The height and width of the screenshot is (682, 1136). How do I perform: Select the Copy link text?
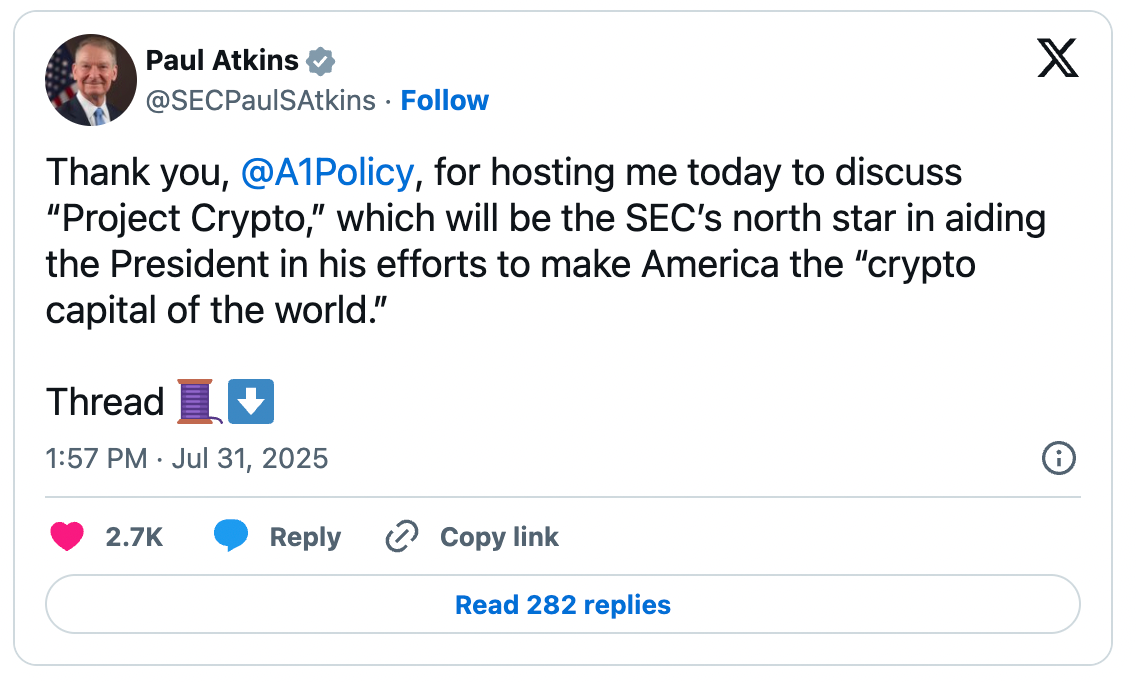coord(499,537)
